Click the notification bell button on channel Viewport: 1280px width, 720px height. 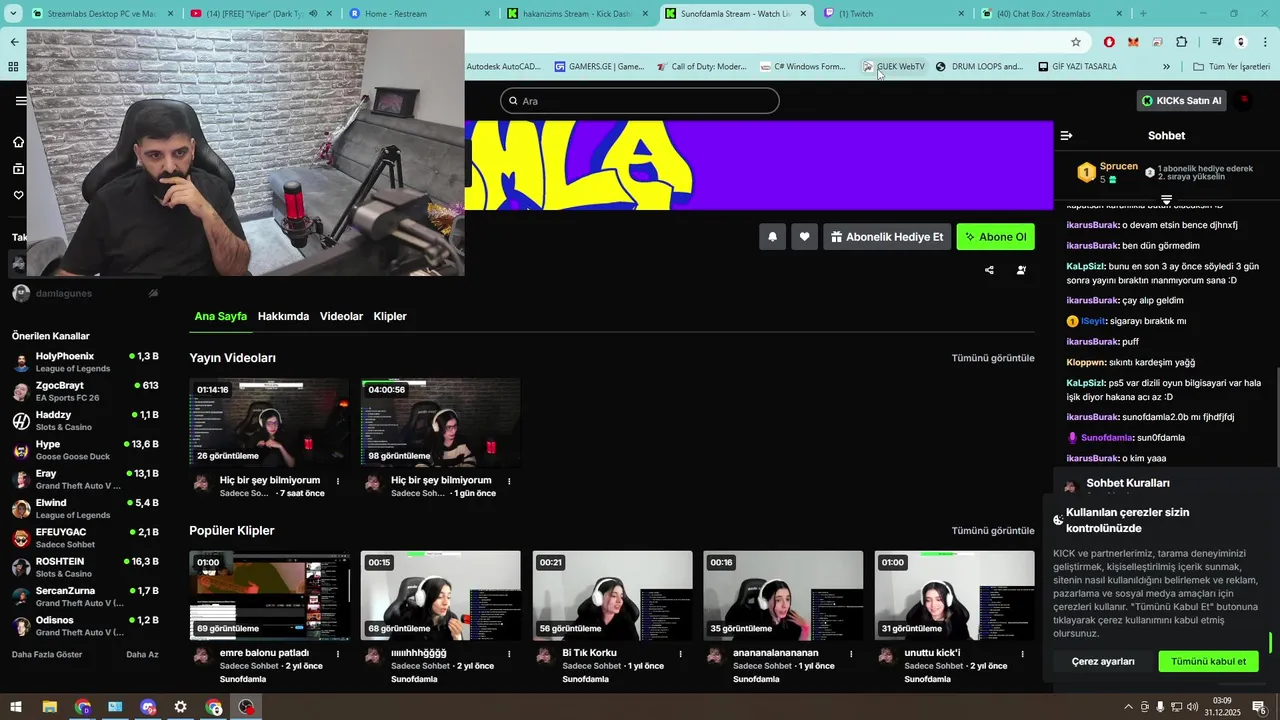point(772,237)
